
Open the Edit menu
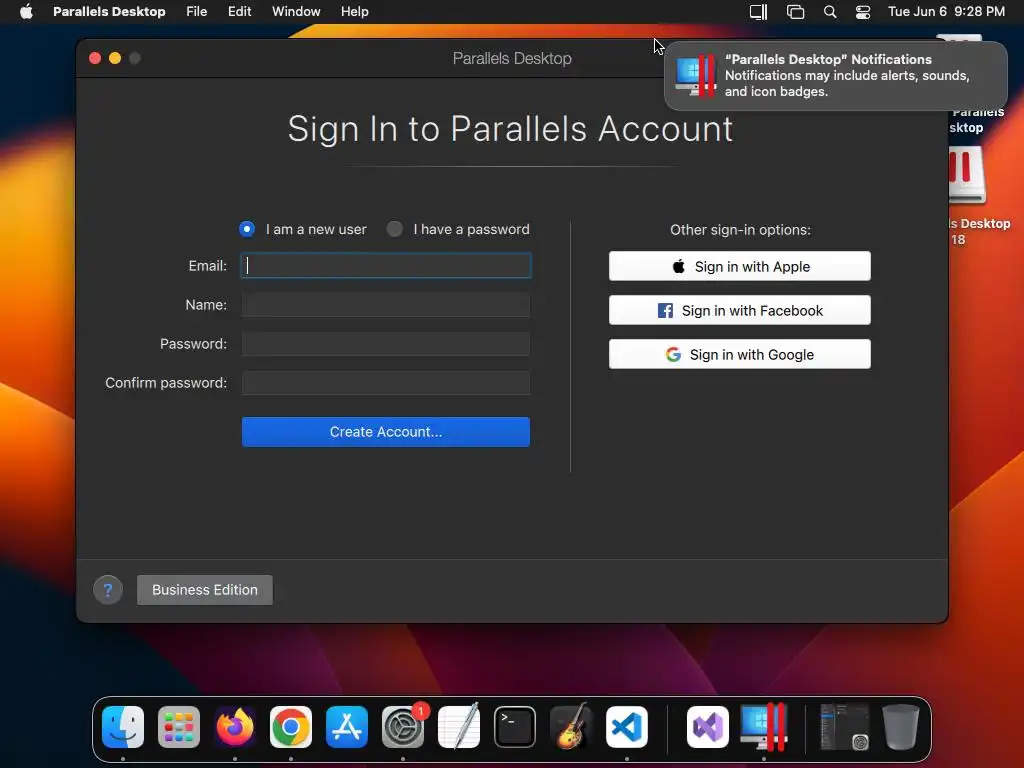tap(239, 12)
